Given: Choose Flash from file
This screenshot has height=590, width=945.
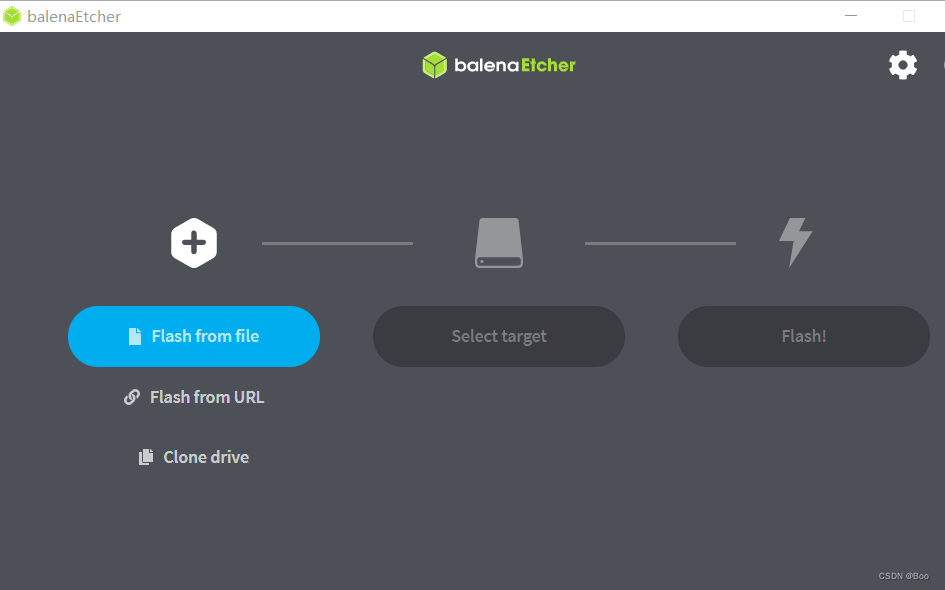Looking at the screenshot, I should pos(194,336).
